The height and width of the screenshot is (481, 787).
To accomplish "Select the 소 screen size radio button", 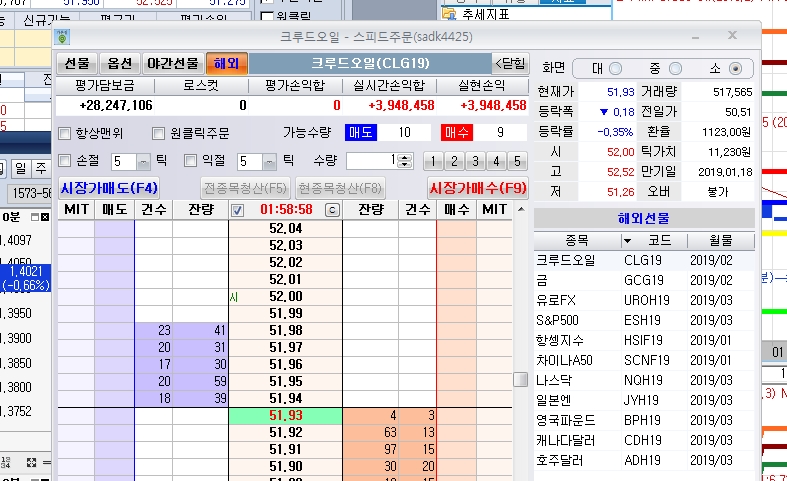I will click(x=735, y=68).
